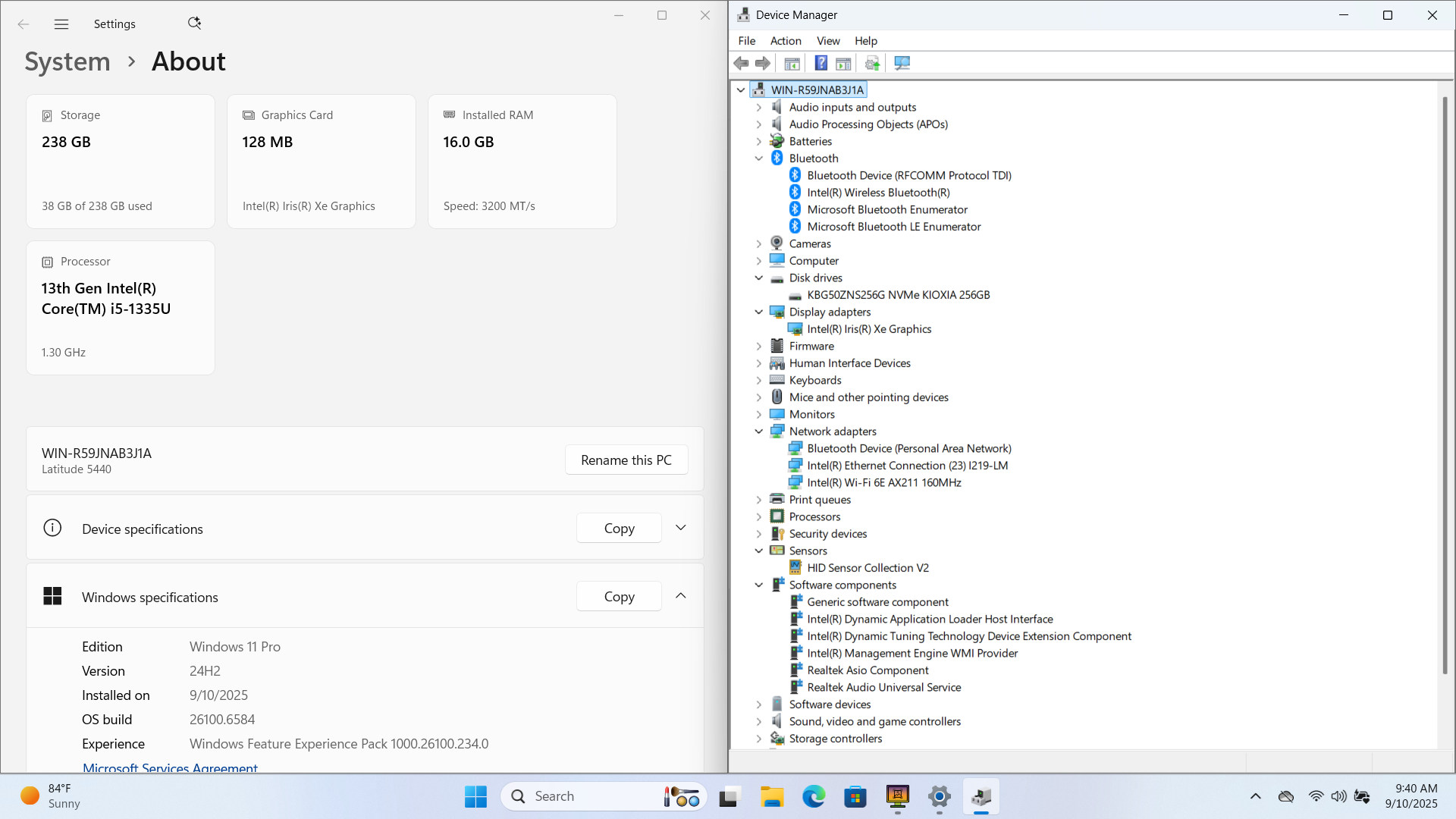Collapse the Bluetooth category
Screen dimensions: 1456x819
(759, 158)
